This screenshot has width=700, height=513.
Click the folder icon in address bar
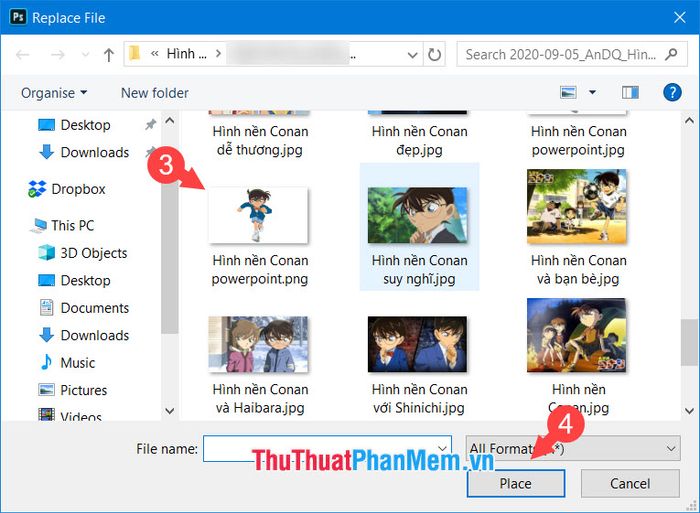134,54
